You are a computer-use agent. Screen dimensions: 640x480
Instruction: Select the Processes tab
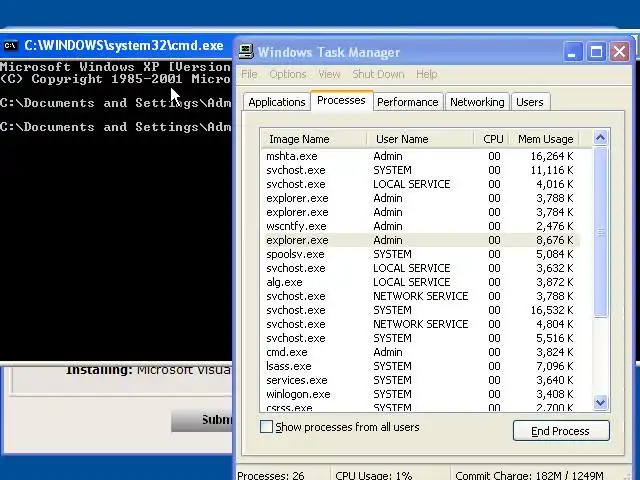341,100
